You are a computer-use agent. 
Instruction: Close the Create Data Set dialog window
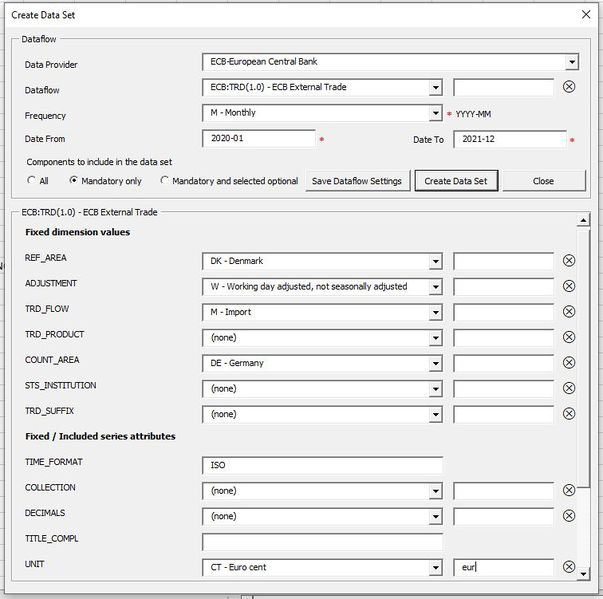coord(586,15)
